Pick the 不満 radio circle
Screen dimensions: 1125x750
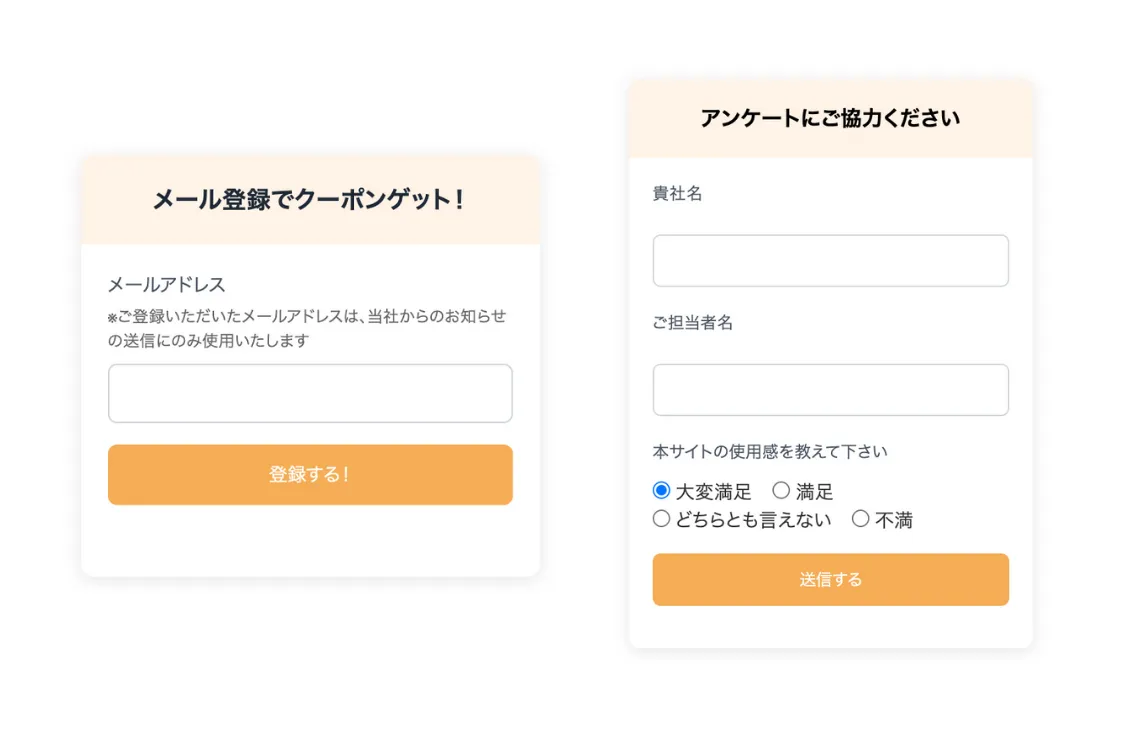pyautogui.click(x=860, y=518)
